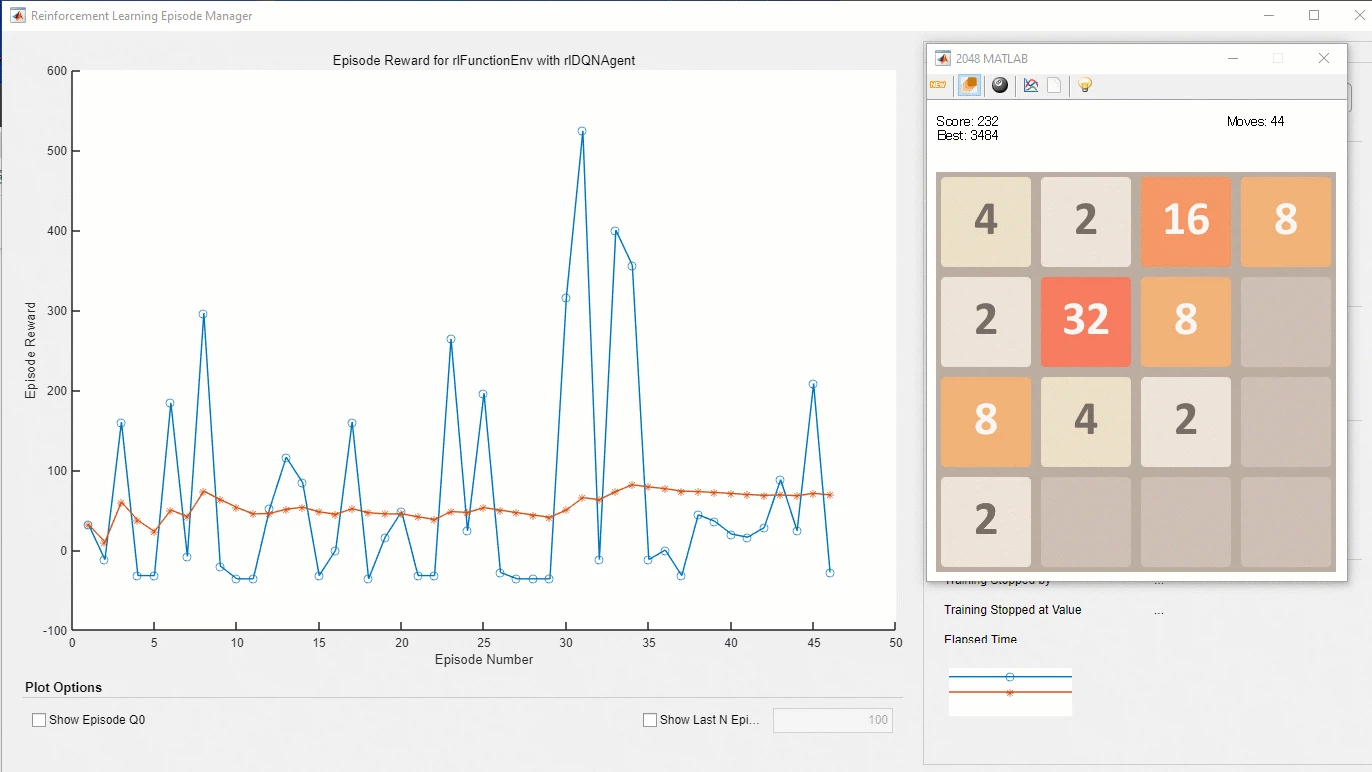
Task: Click the episodes count field showing 100
Action: click(833, 720)
